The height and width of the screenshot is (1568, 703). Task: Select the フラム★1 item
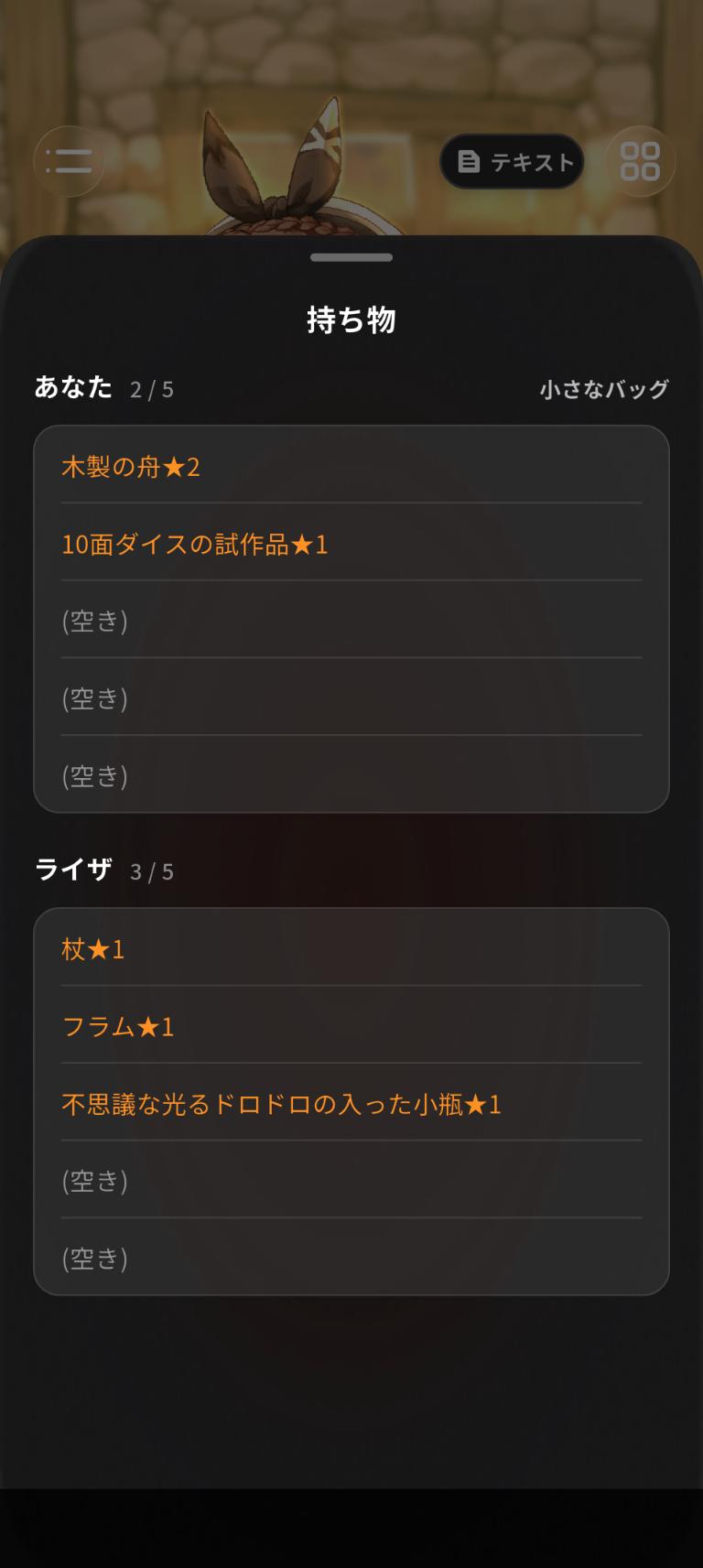[x=351, y=1026]
